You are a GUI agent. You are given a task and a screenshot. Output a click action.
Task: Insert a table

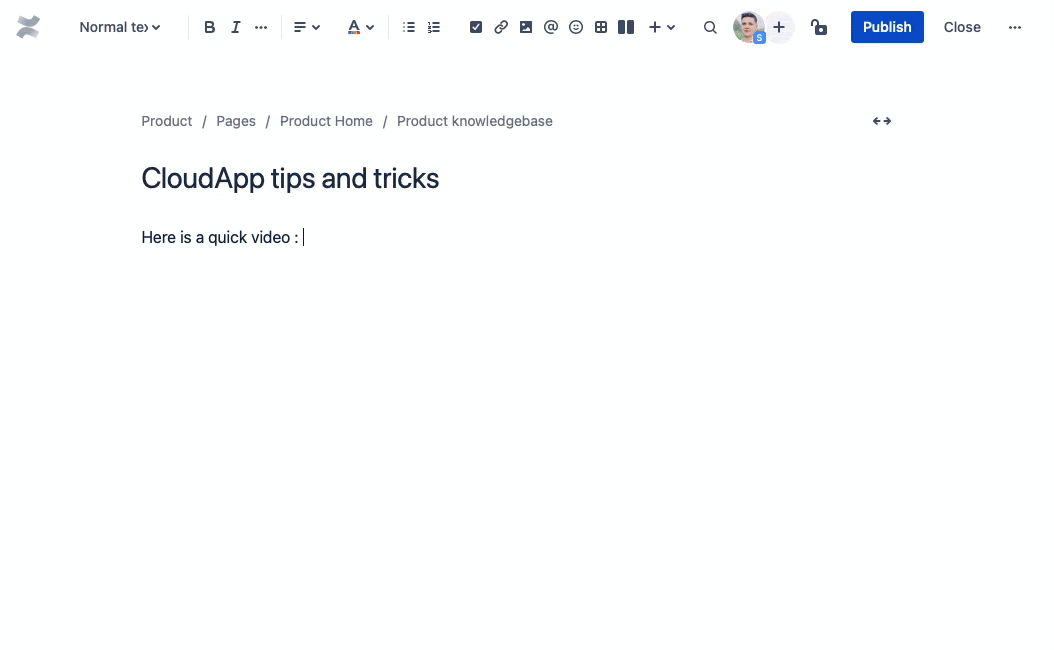tap(601, 28)
